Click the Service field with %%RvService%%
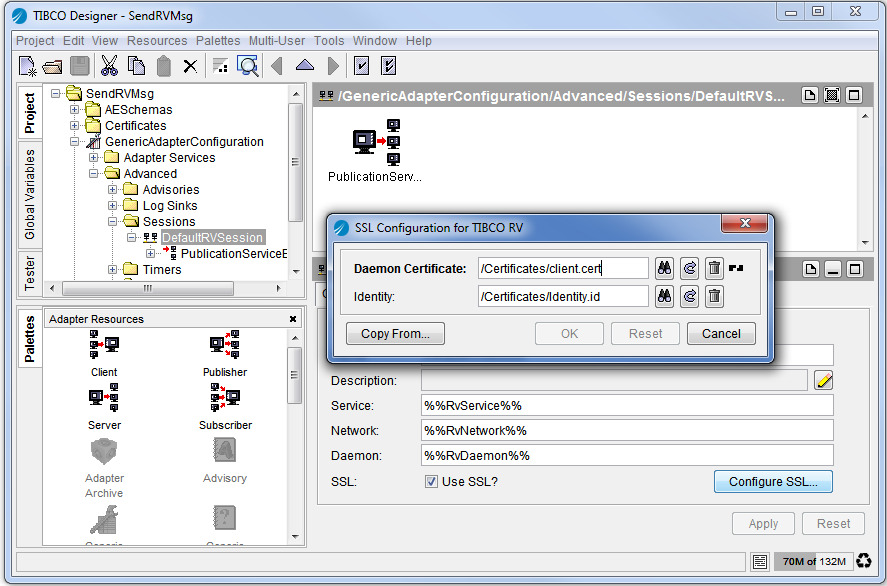Screen dimensions: 887x586 pos(627,406)
